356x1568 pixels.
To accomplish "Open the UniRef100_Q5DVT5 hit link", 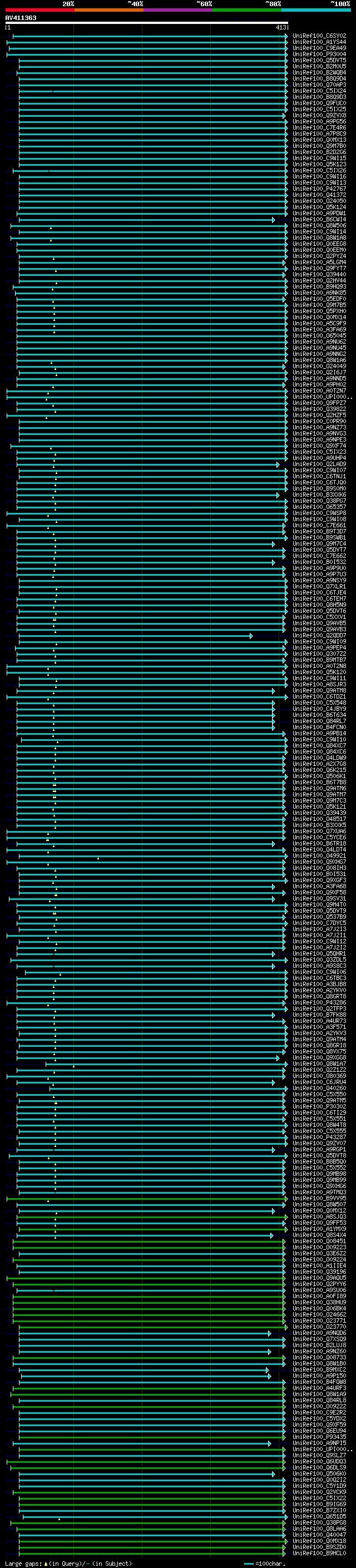I will pyautogui.click(x=319, y=60).
